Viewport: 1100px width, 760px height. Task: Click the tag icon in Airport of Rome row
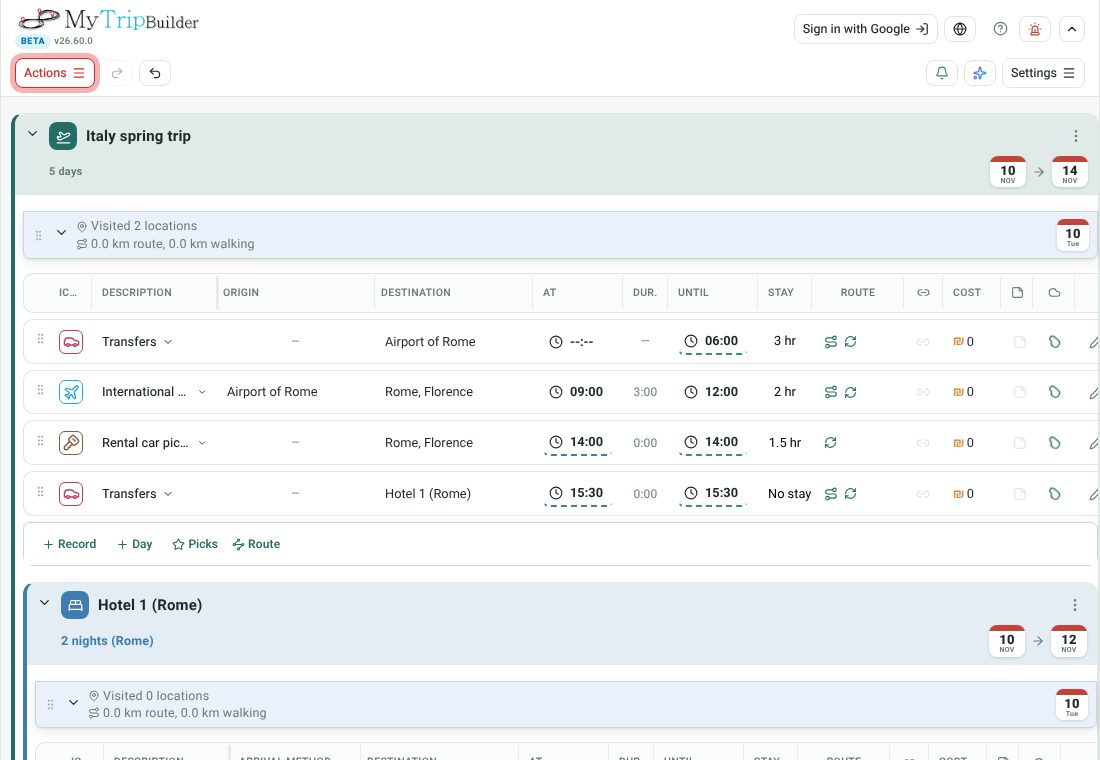(x=1054, y=342)
